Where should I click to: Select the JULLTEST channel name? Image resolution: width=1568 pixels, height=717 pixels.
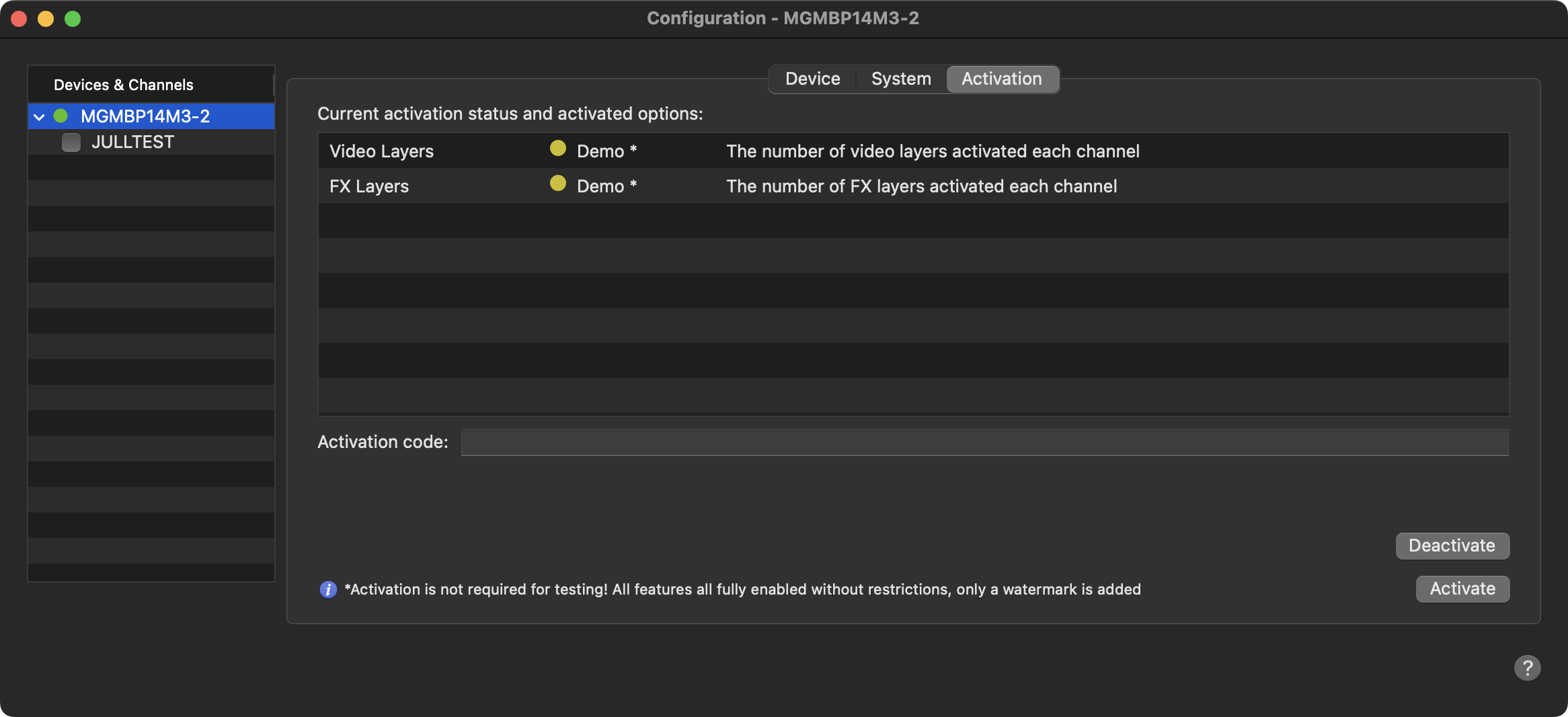click(x=132, y=143)
